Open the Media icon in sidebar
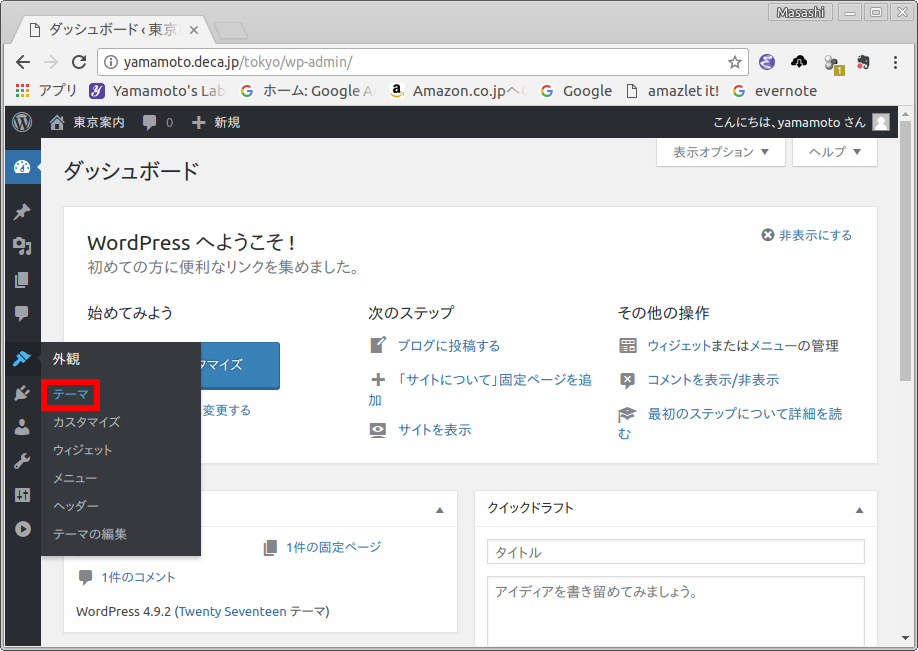Viewport: 918px width, 651px height. point(22,246)
